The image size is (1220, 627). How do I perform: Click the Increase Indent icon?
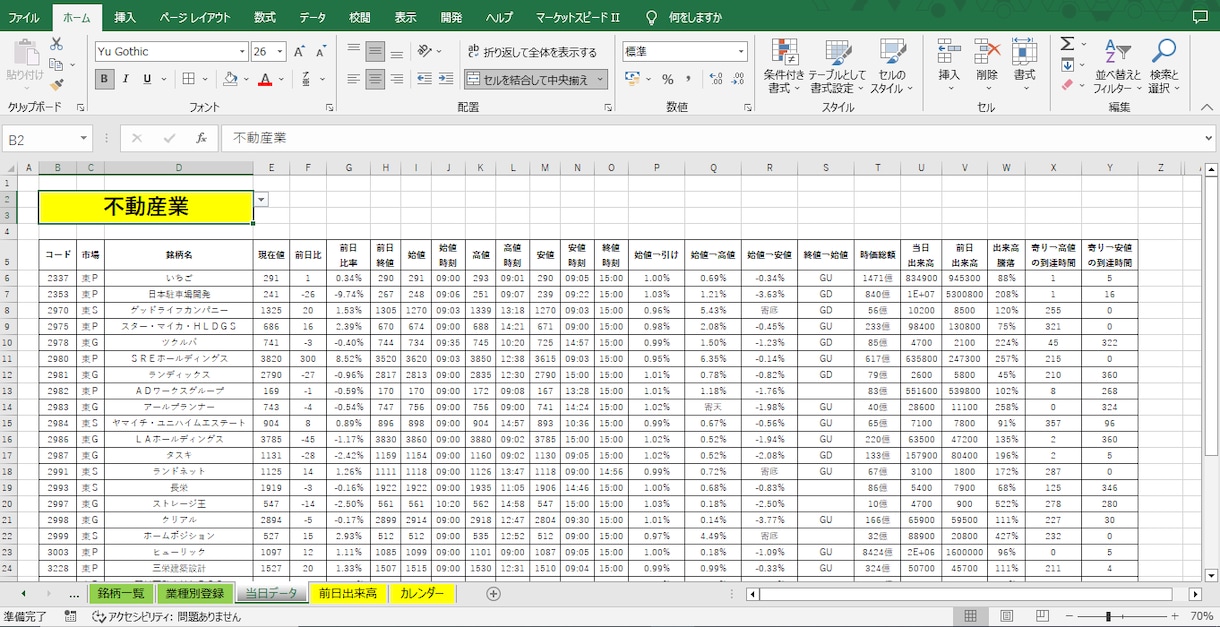point(446,79)
